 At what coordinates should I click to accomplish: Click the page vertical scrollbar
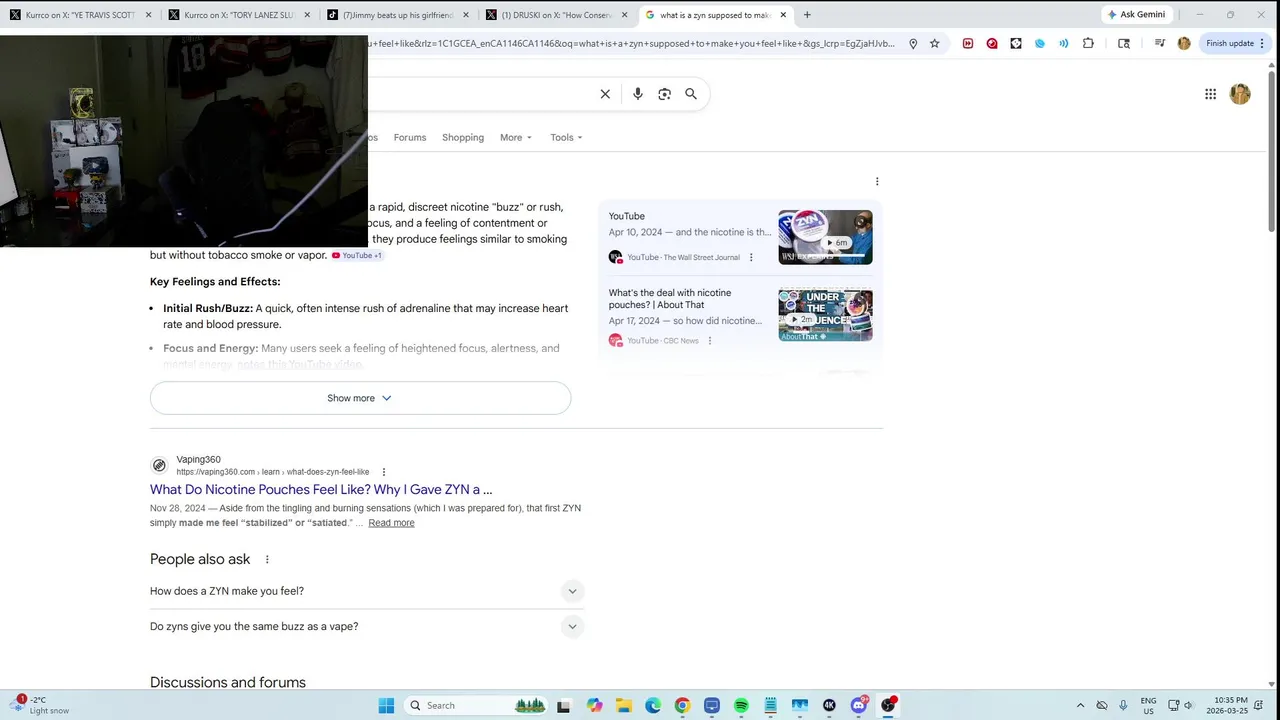[1273, 150]
